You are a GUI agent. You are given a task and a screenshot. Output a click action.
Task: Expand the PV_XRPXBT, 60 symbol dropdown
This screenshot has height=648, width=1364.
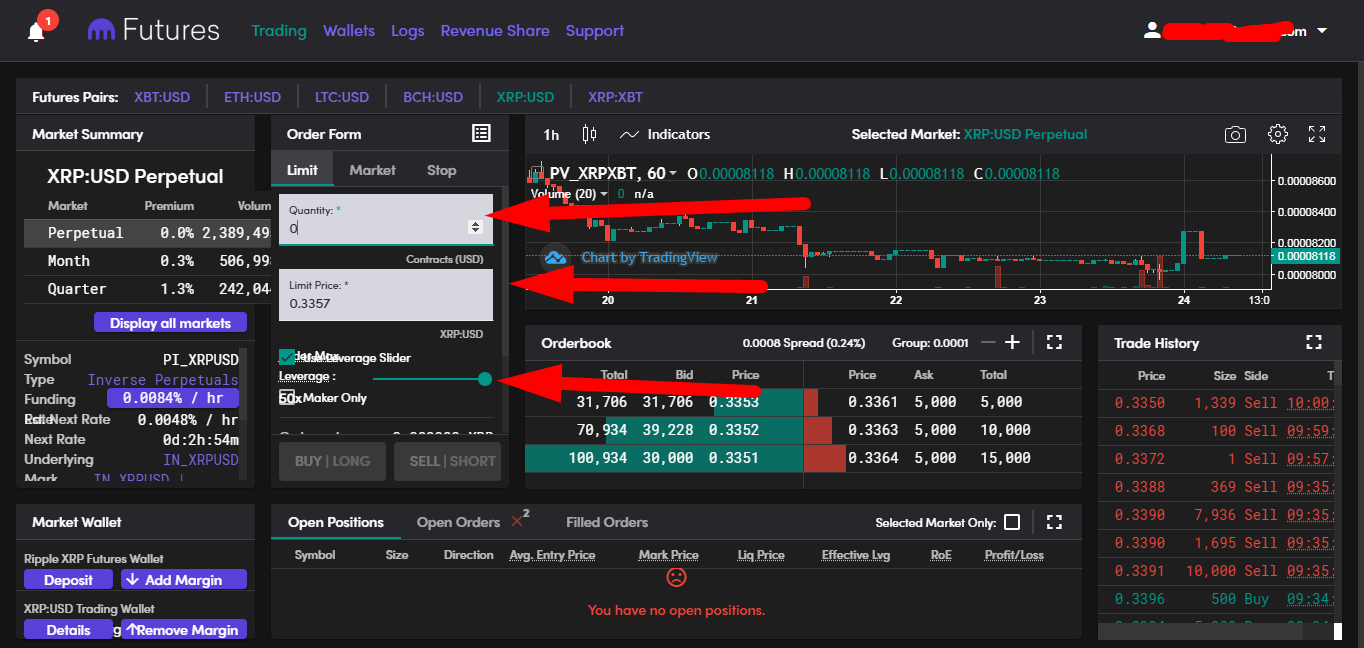point(673,174)
